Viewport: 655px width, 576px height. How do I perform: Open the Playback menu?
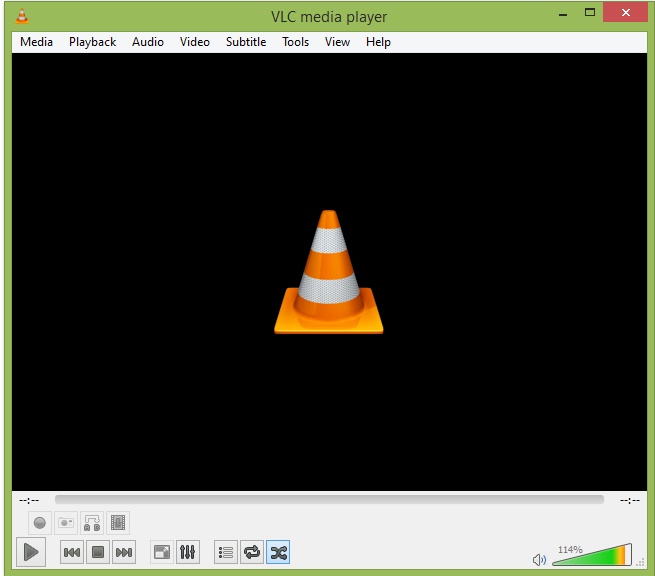click(x=92, y=42)
